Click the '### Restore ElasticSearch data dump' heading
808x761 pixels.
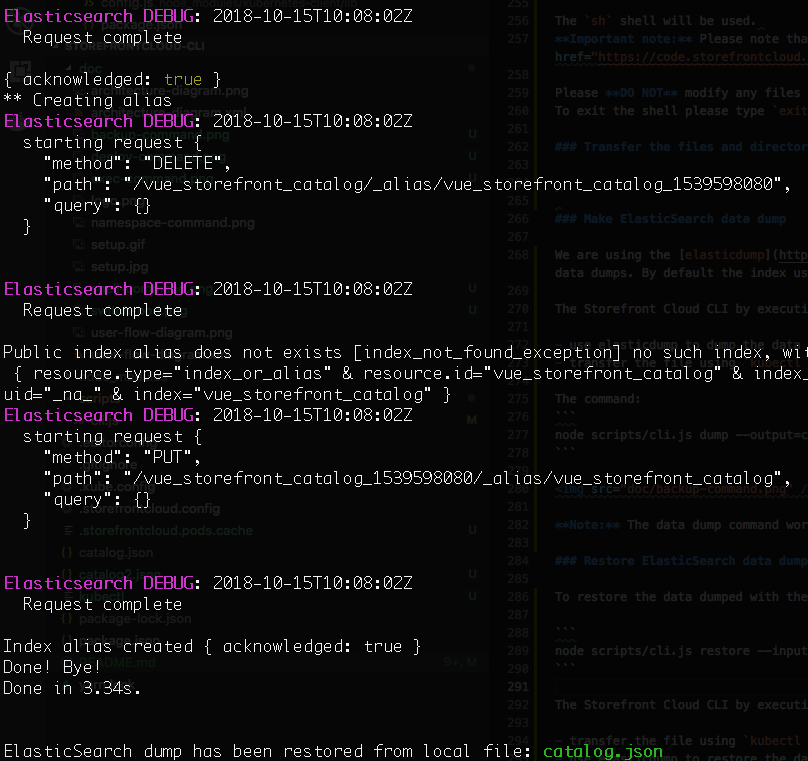(681, 561)
